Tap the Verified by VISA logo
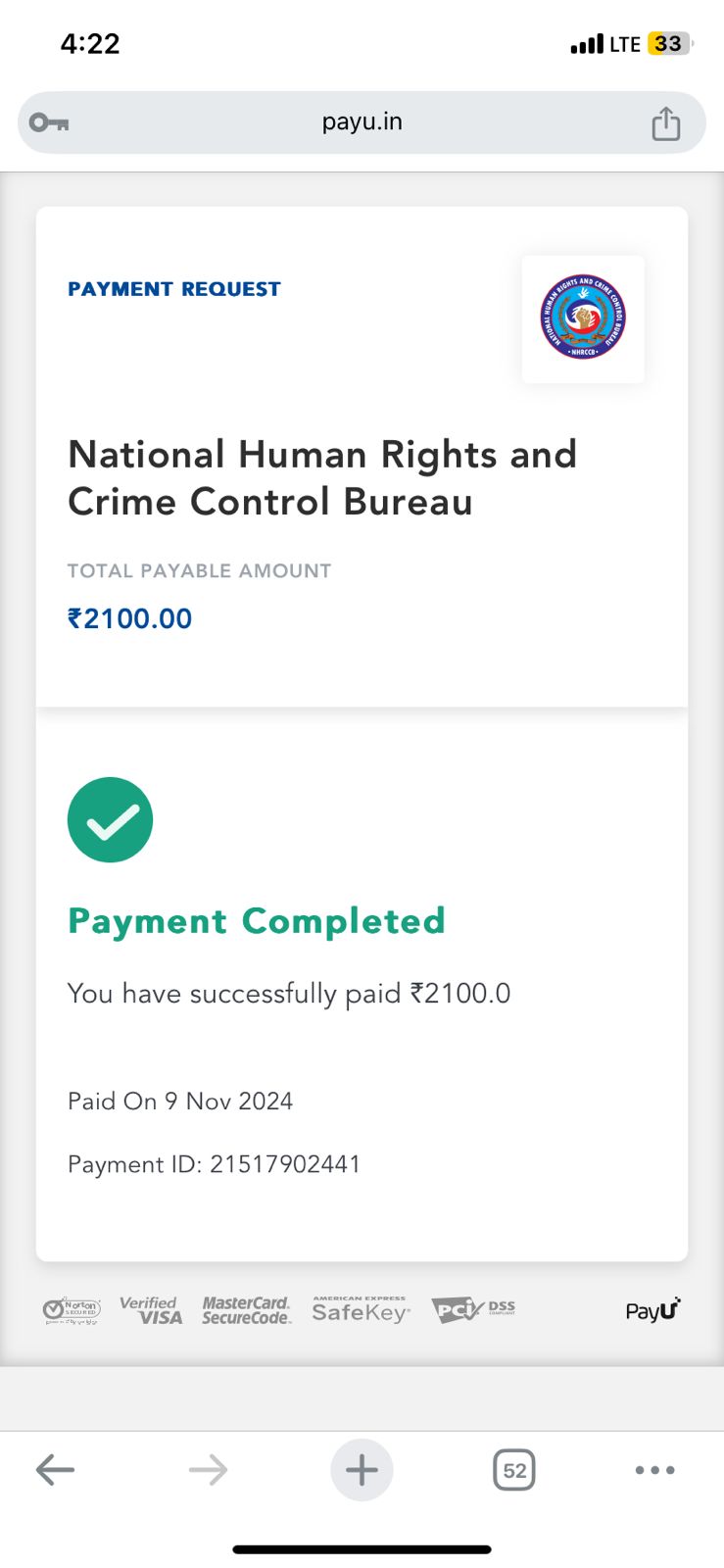This screenshot has height=1568, width=724. click(x=151, y=1310)
